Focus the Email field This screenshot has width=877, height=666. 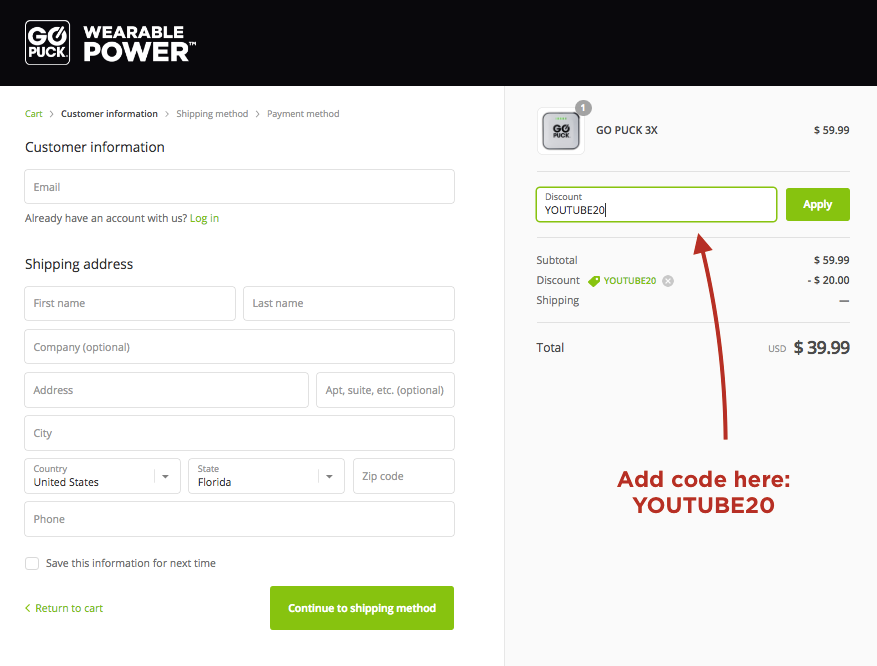[x=239, y=187]
